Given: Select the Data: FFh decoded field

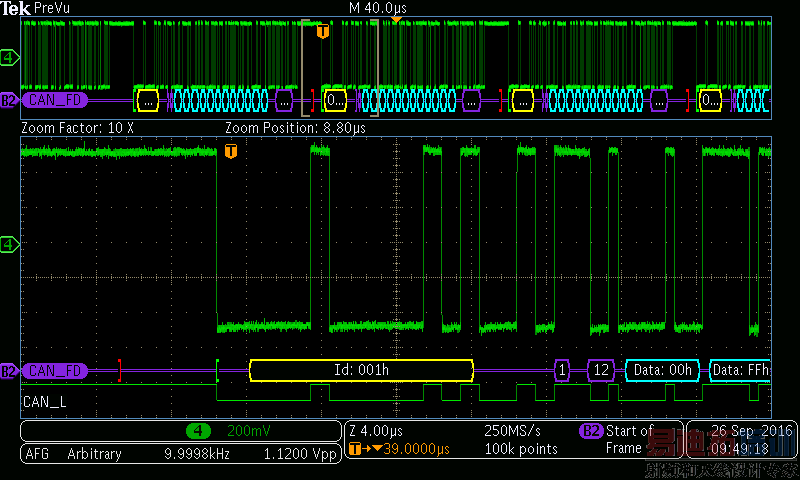Looking at the screenshot, I should point(741,370).
